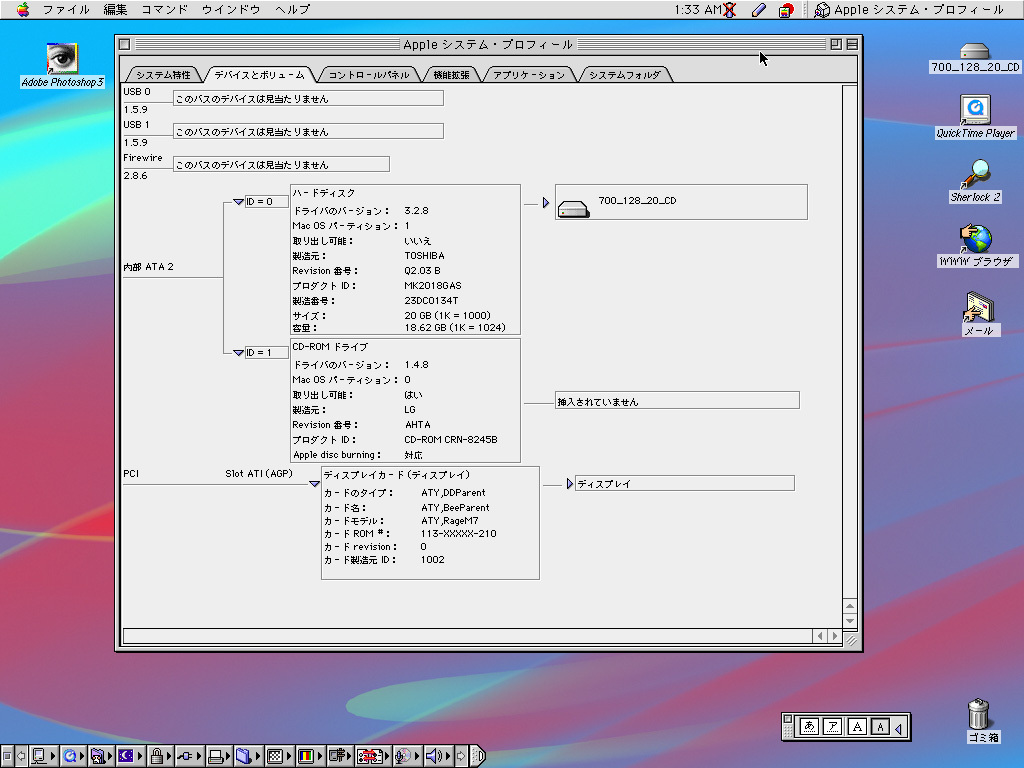Select the ゴミ箱 trash icon
This screenshot has height=768, width=1024.
click(x=978, y=714)
